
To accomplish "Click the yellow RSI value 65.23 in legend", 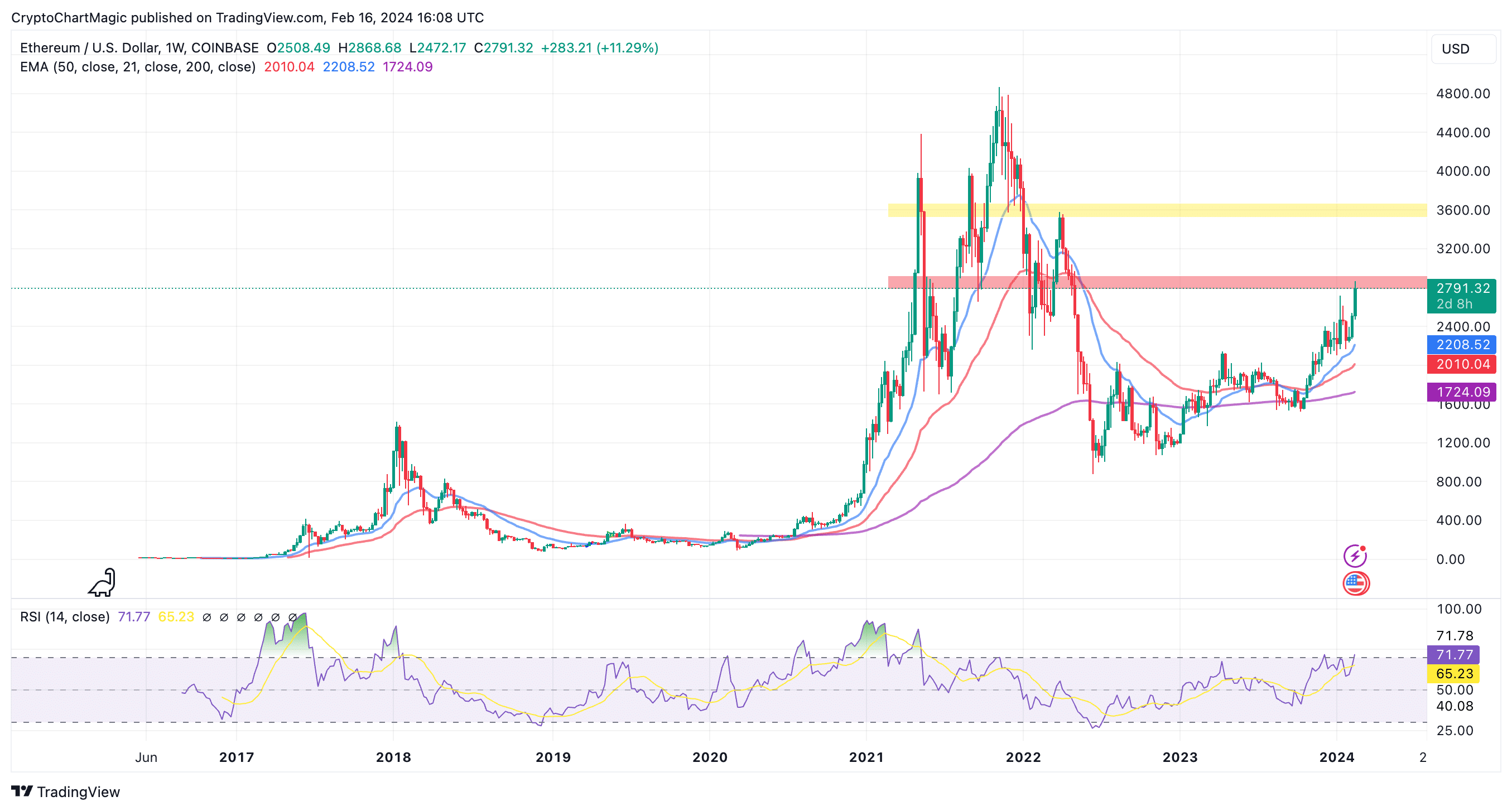I will pos(176,617).
